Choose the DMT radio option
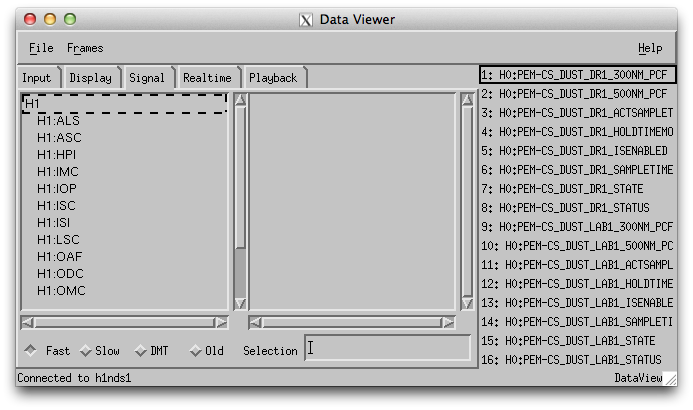This screenshot has width=693, height=410. tap(140, 351)
